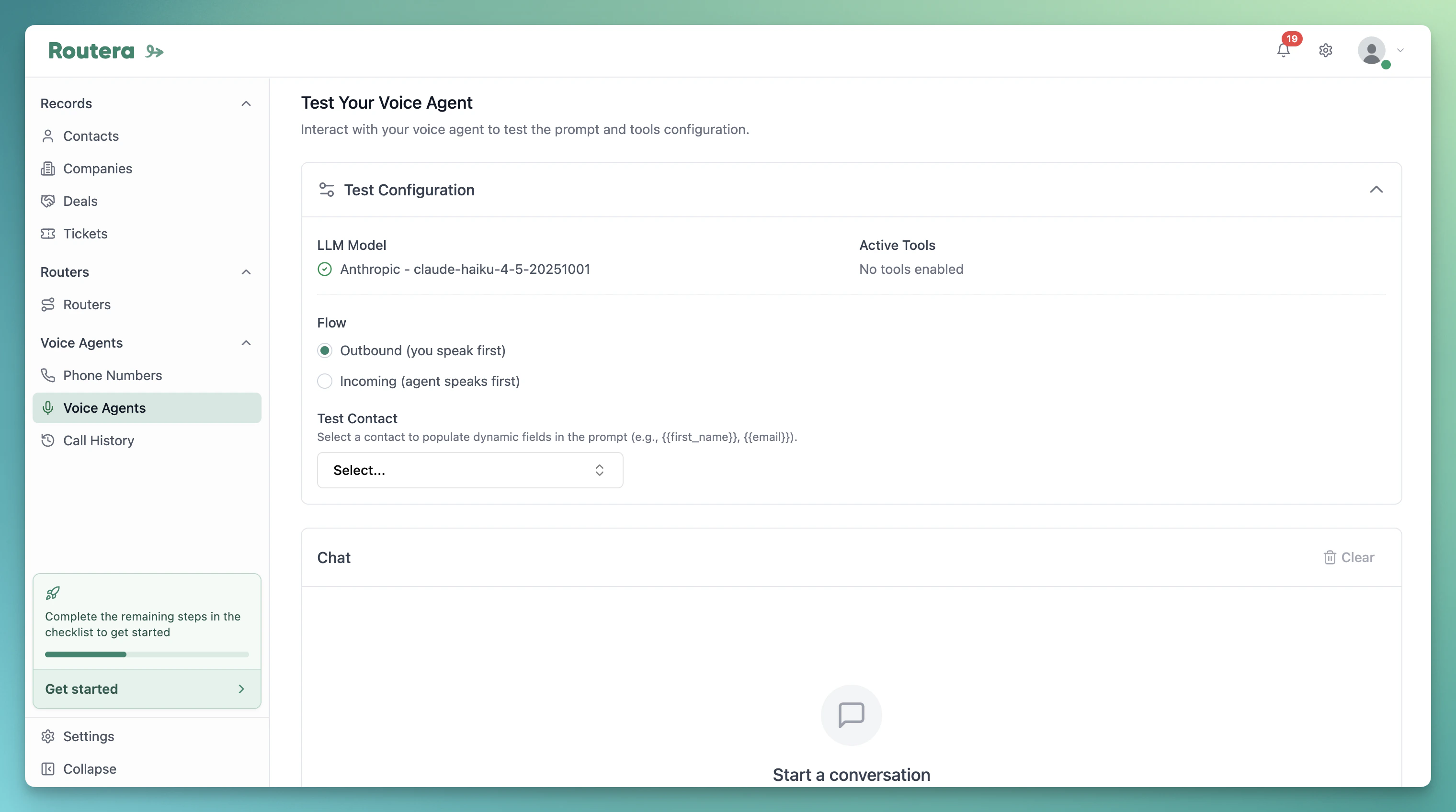This screenshot has width=1456, height=812.
Task: Click the sidebar Settings gear icon
Action: coord(48,736)
